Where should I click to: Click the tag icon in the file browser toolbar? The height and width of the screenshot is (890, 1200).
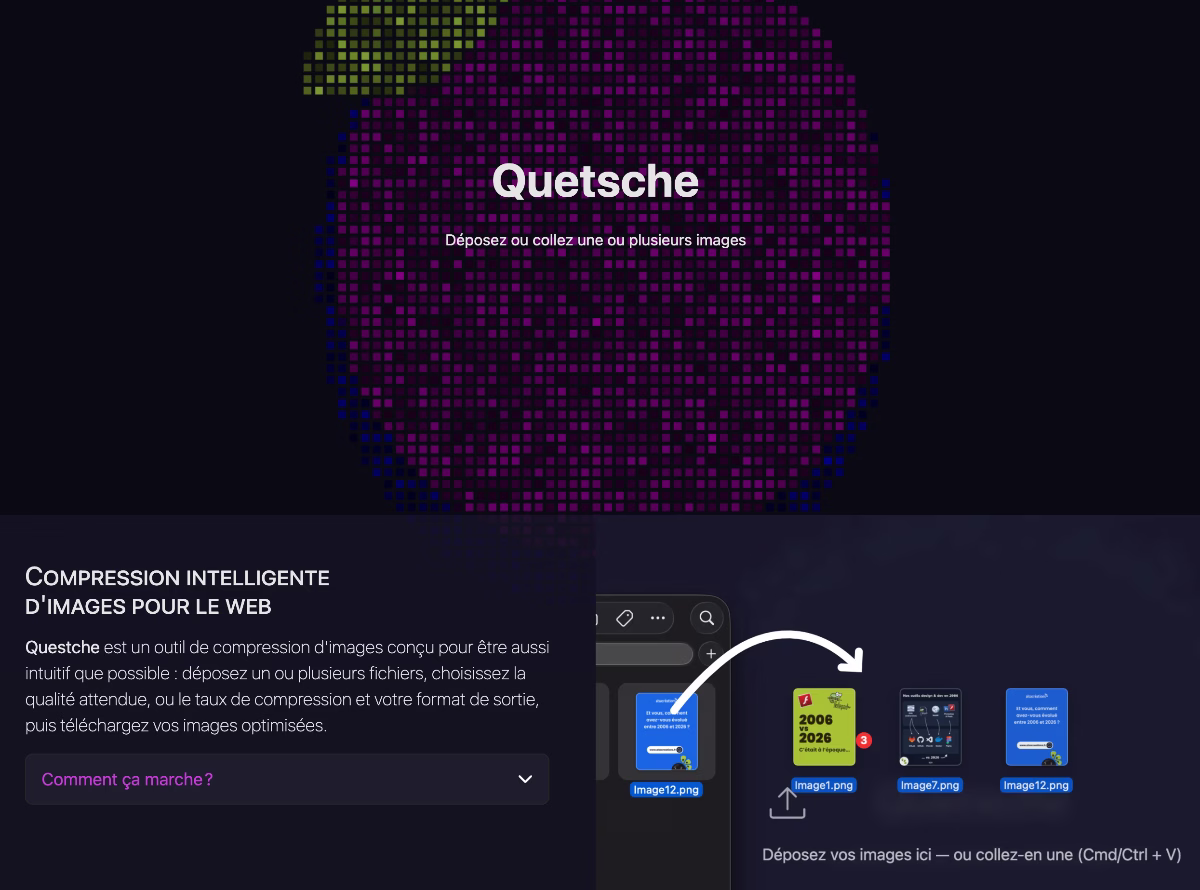[x=624, y=618]
